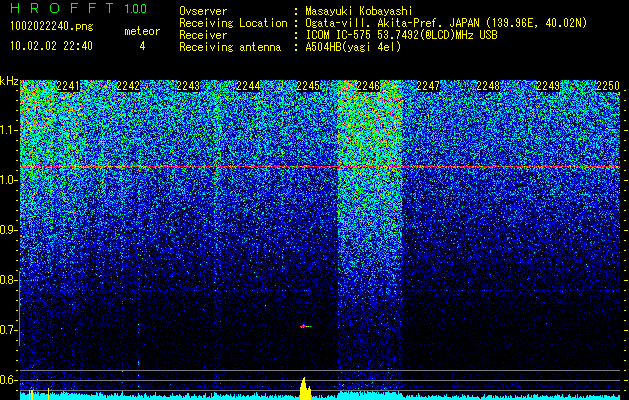Click the 0.8 kHz axis tick label
The image size is (629, 400).
8,280
